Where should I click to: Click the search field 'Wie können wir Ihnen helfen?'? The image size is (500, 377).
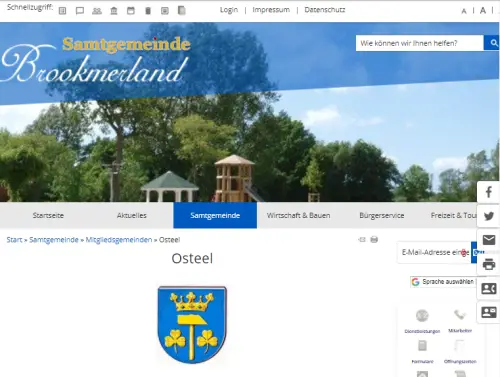420,43
